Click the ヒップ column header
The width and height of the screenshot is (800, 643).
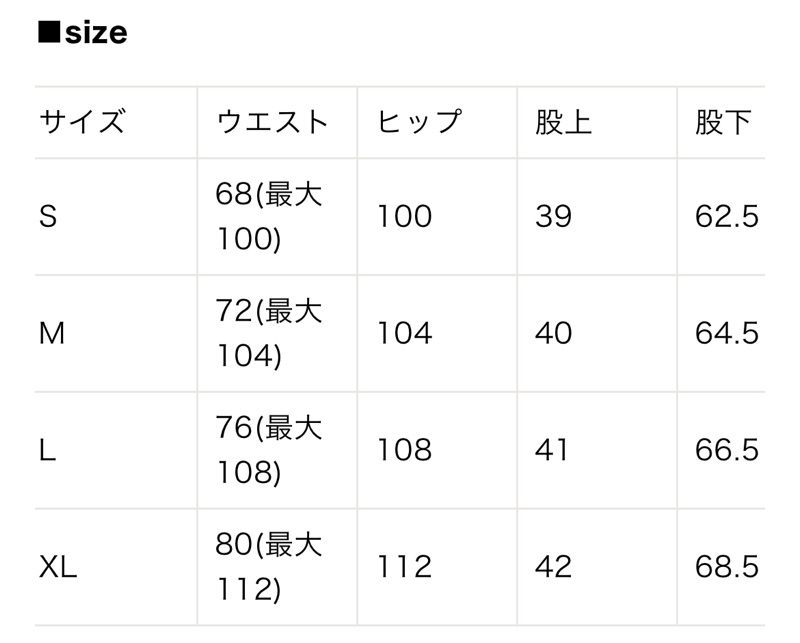[x=419, y=122]
